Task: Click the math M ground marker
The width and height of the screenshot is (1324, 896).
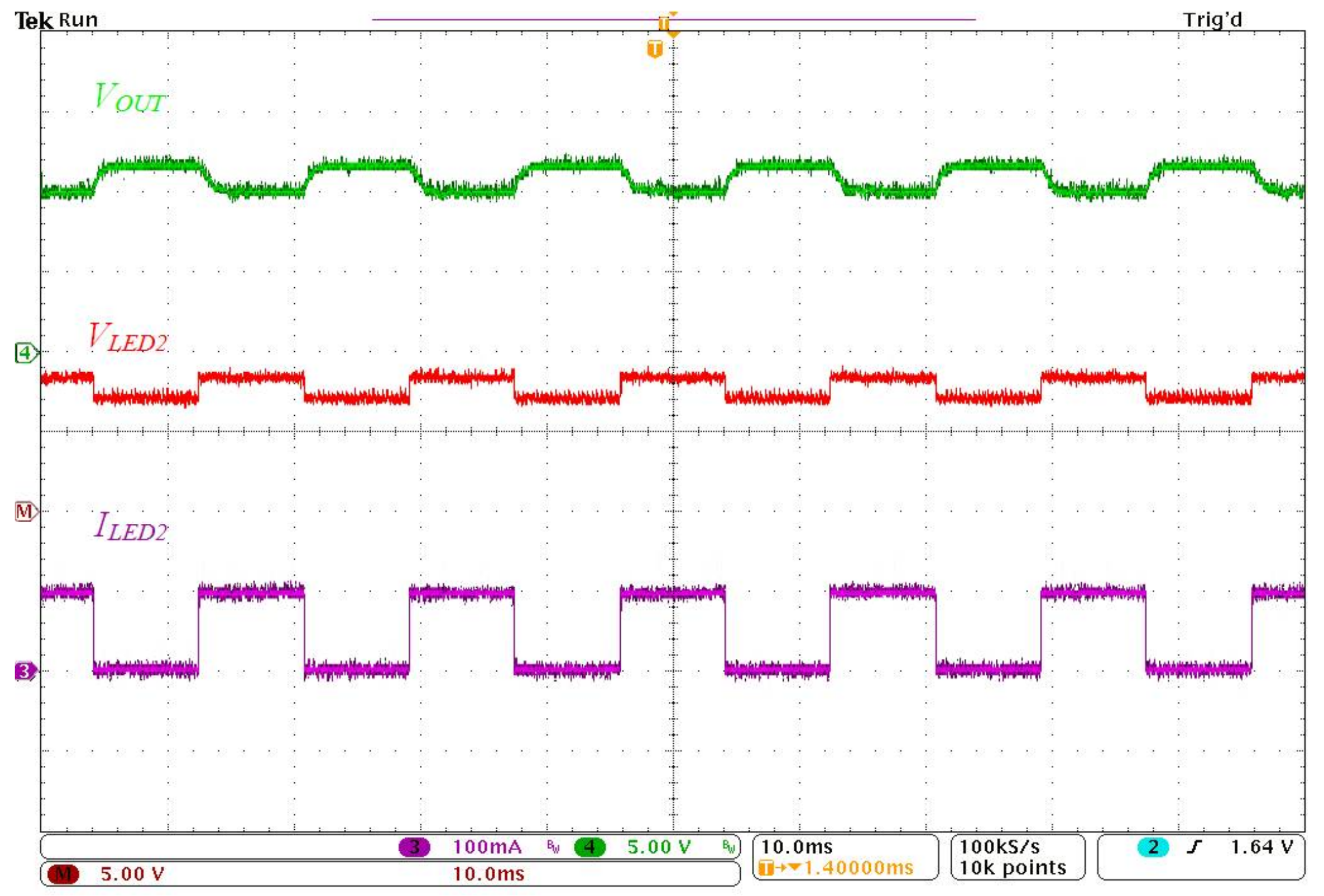Action: click(25, 511)
